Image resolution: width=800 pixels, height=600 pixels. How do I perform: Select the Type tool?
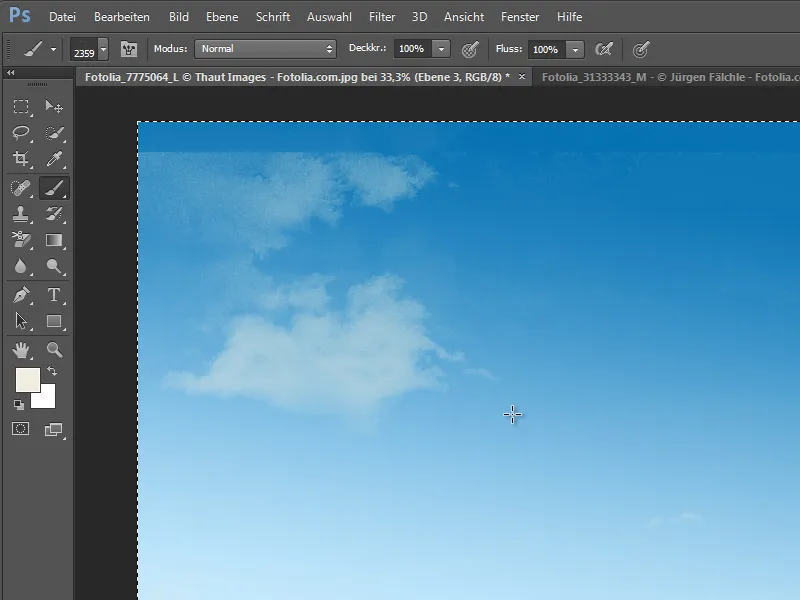[54, 295]
